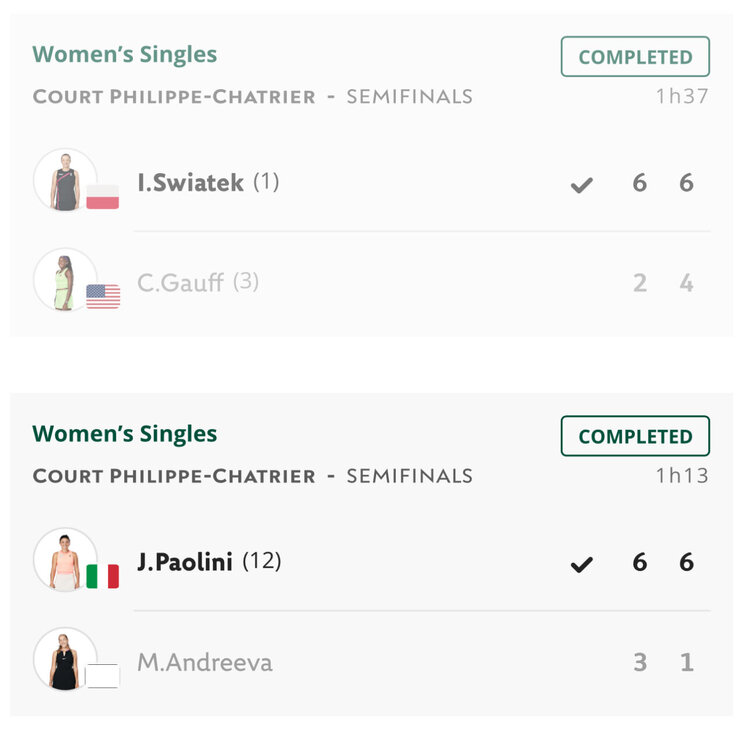Click Mirra Andreeva's player photo

click(x=64, y=660)
